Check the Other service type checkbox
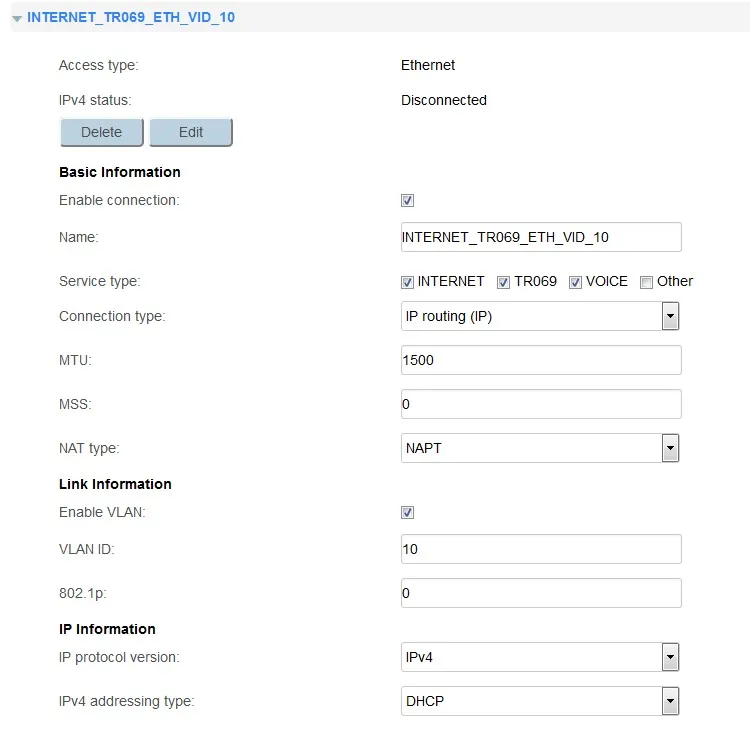The height and width of the screenshot is (729, 750). point(646,282)
